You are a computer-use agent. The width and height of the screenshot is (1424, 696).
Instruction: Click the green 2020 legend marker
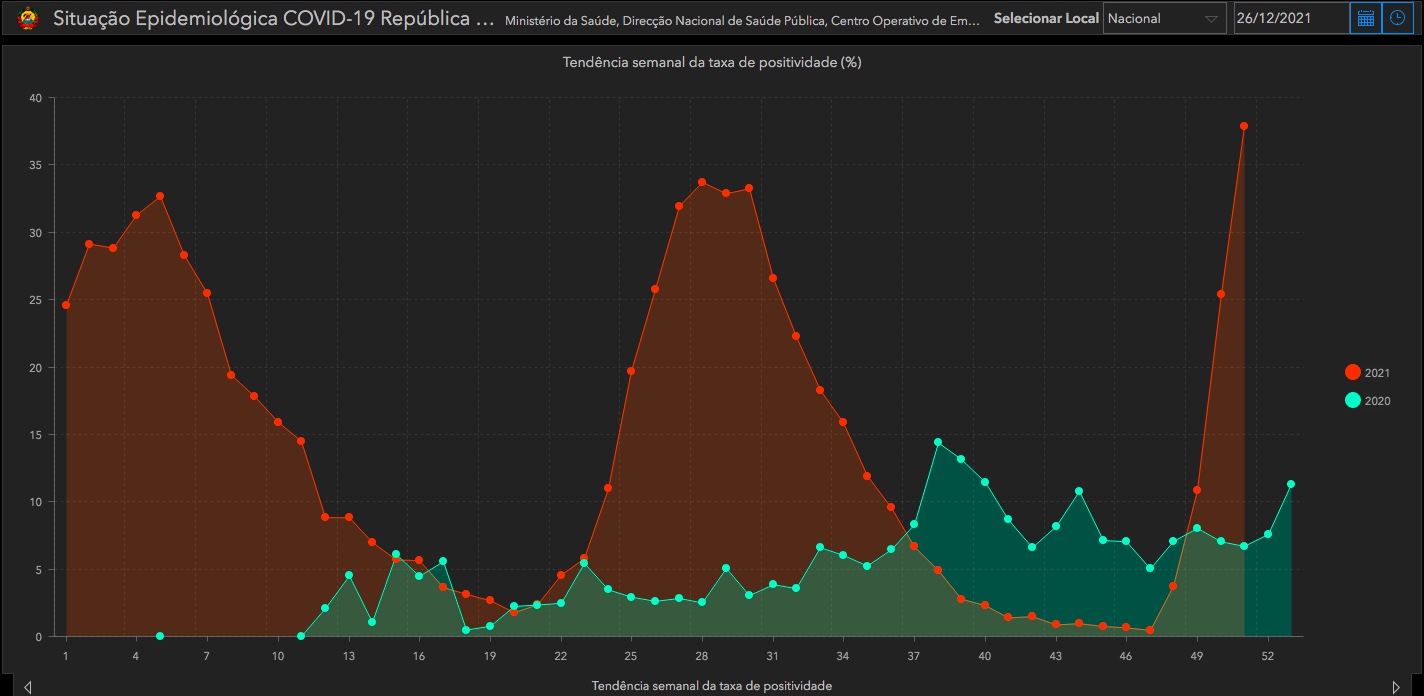(1353, 400)
